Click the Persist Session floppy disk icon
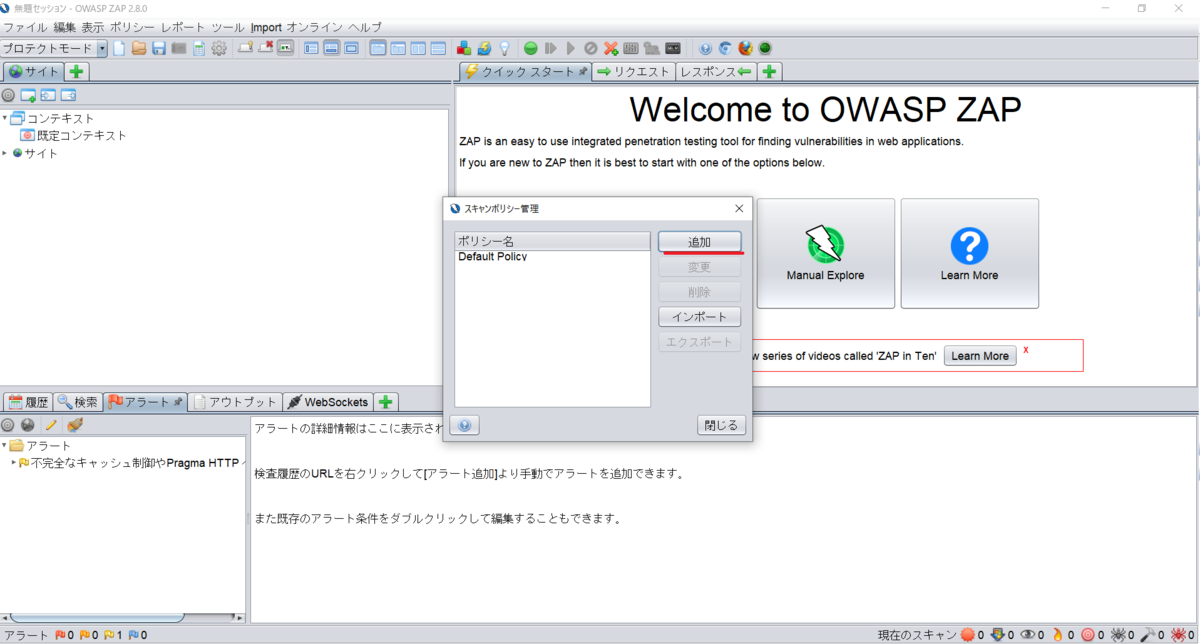Screen dimensions: 1200x644 point(159,48)
